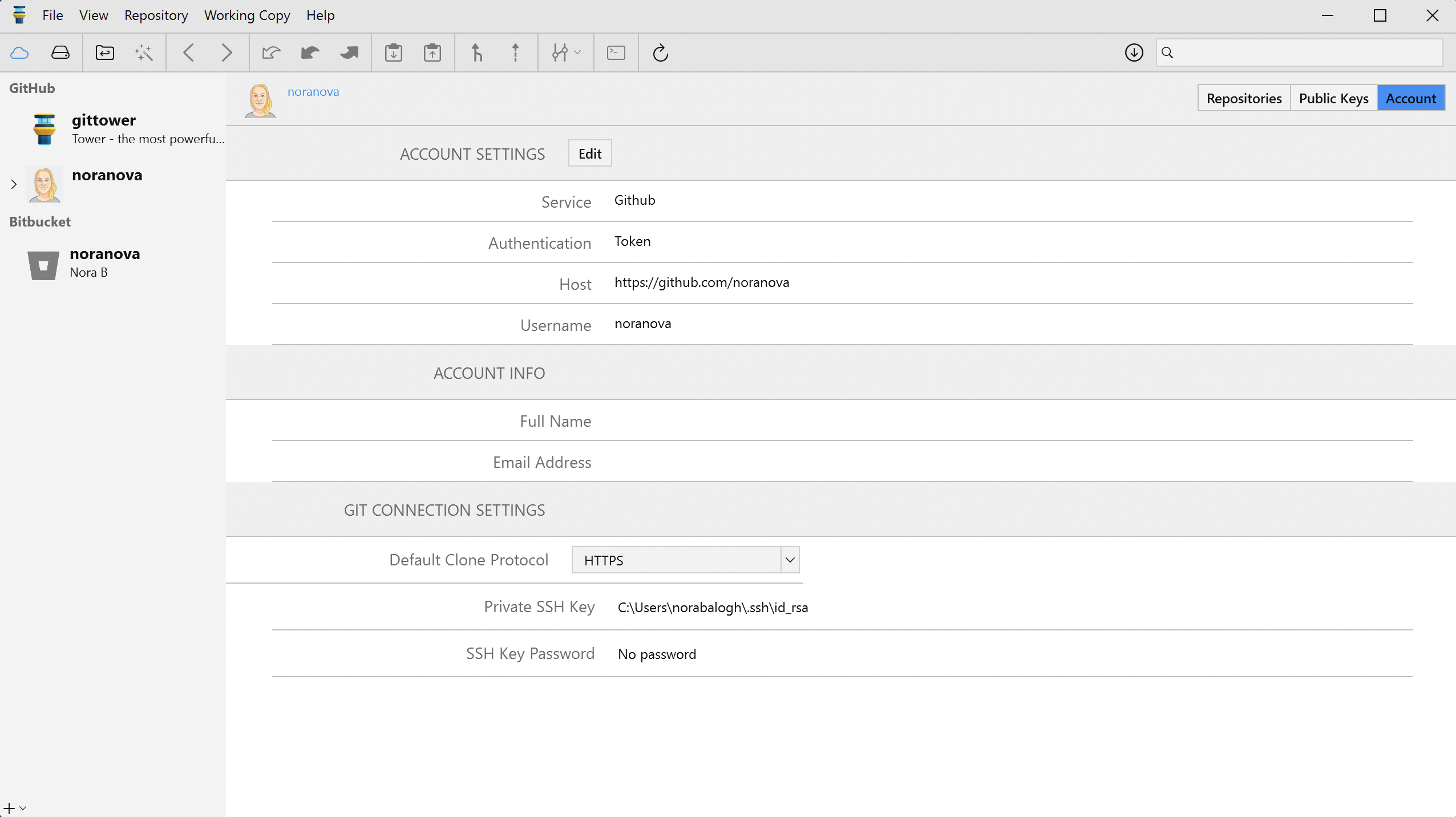Image resolution: width=1456 pixels, height=817 pixels.
Task: Open the cloud Services view
Action: [x=19, y=53]
